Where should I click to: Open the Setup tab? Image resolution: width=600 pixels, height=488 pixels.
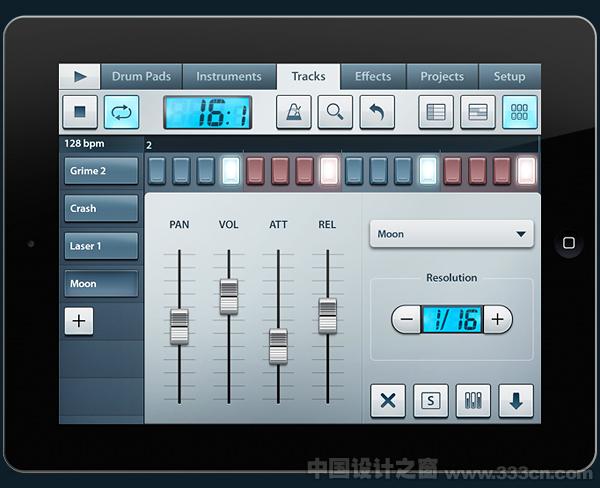[509, 77]
